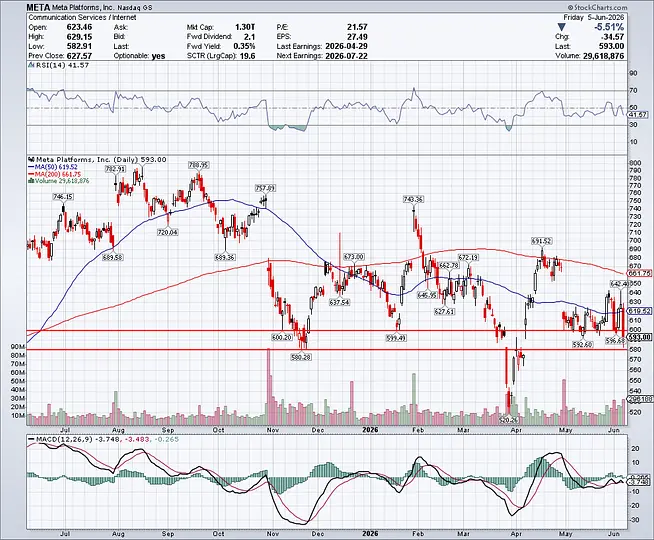Click the SCTR (LrgCap) 19.6 value
The height and width of the screenshot is (540, 654).
point(247,56)
